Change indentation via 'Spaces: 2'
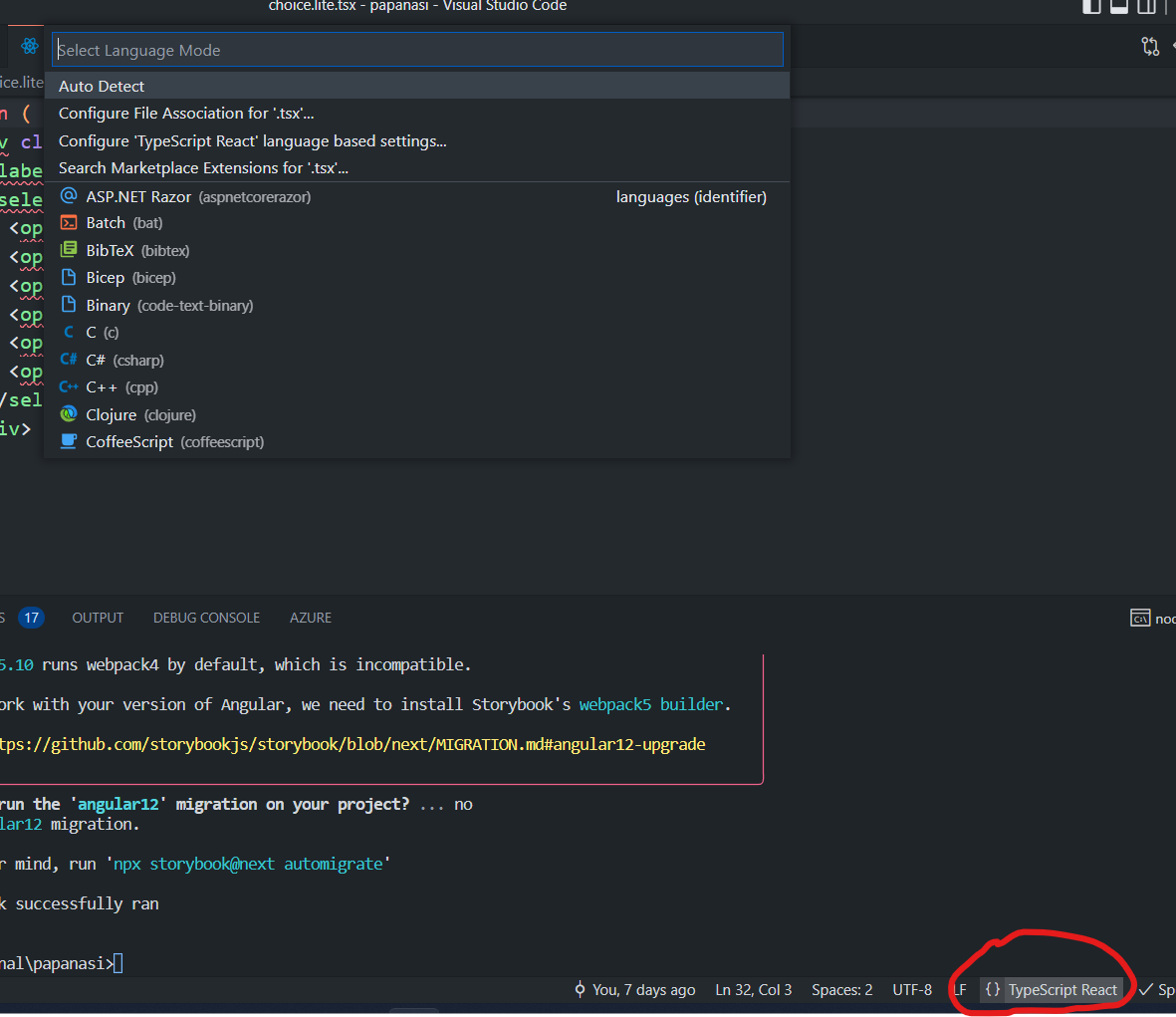Image resolution: width=1176 pixels, height=1017 pixels. pos(841,990)
